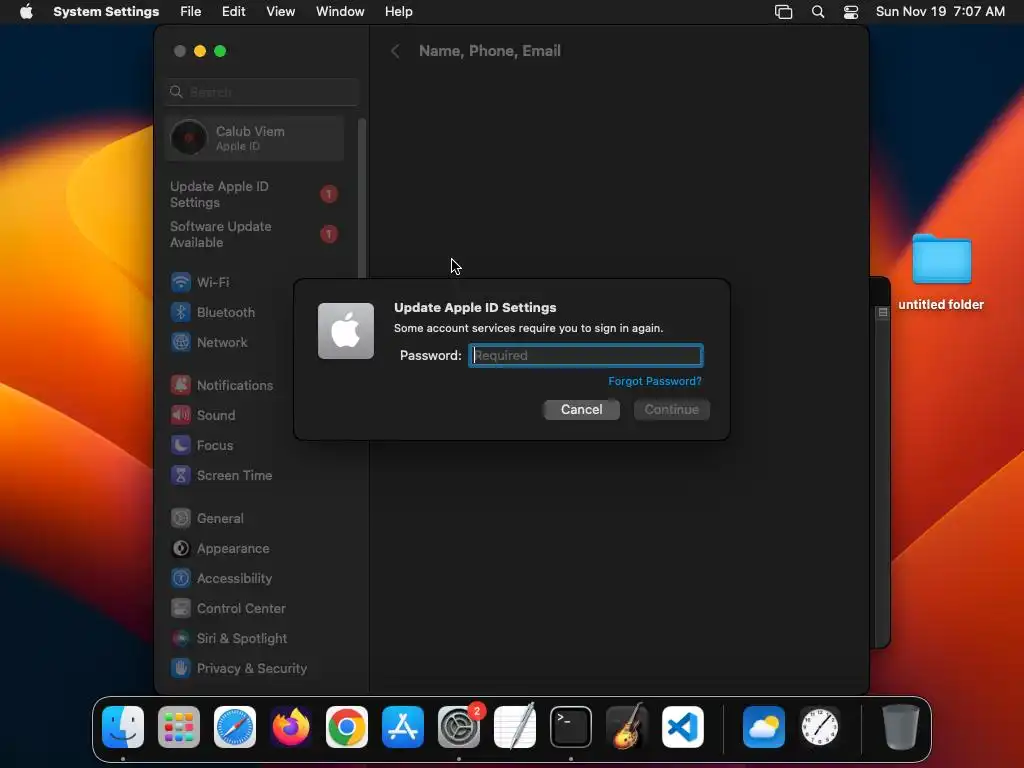Open GarageBand in the Dock
This screenshot has height=768, width=1024.
(627, 727)
